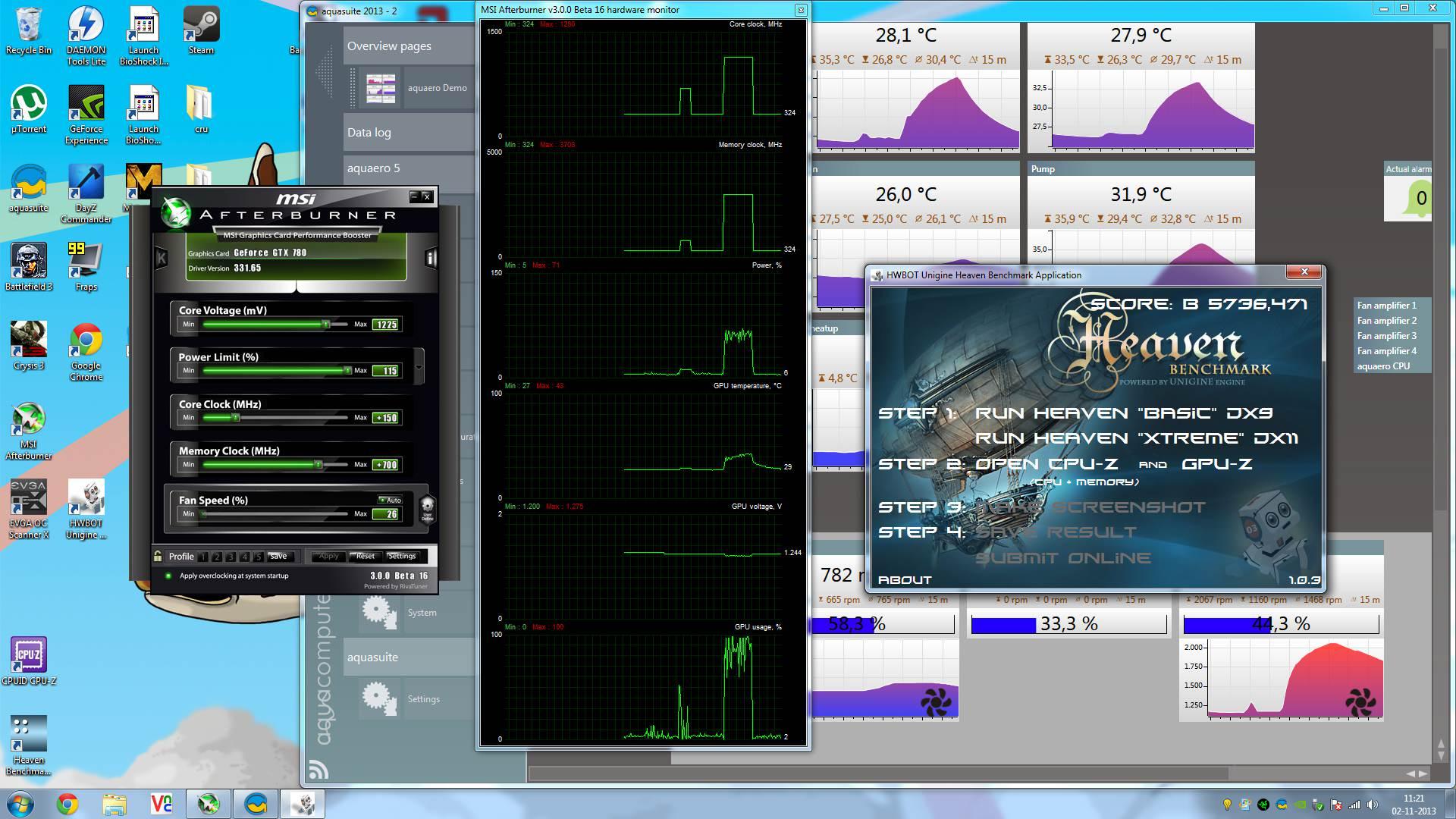The height and width of the screenshot is (819, 1456).
Task: Open the Steam desktop shortcut
Action: coord(201,31)
